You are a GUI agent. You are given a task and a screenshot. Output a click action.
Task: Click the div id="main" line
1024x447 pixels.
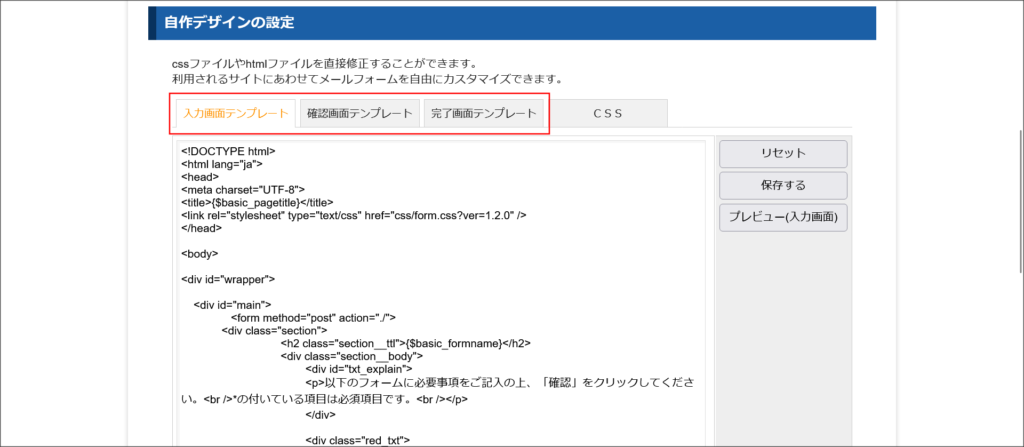[x=232, y=305]
